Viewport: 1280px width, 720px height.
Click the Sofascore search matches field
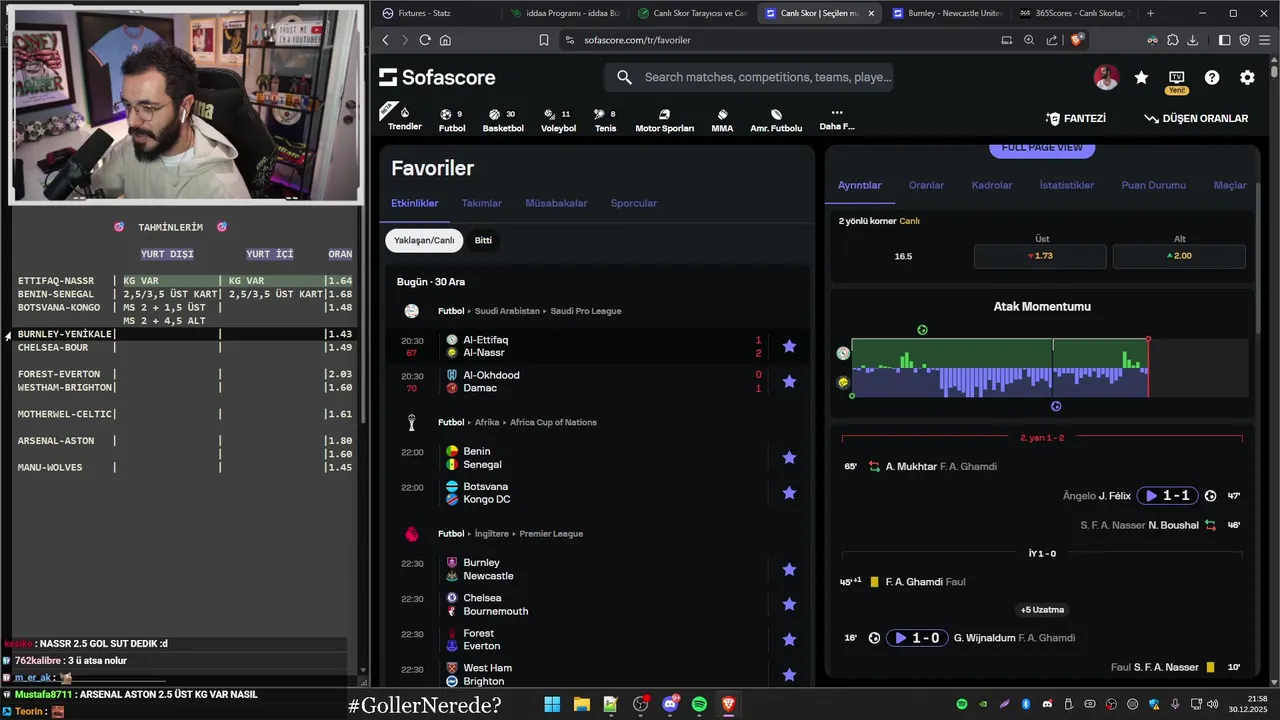click(x=748, y=77)
